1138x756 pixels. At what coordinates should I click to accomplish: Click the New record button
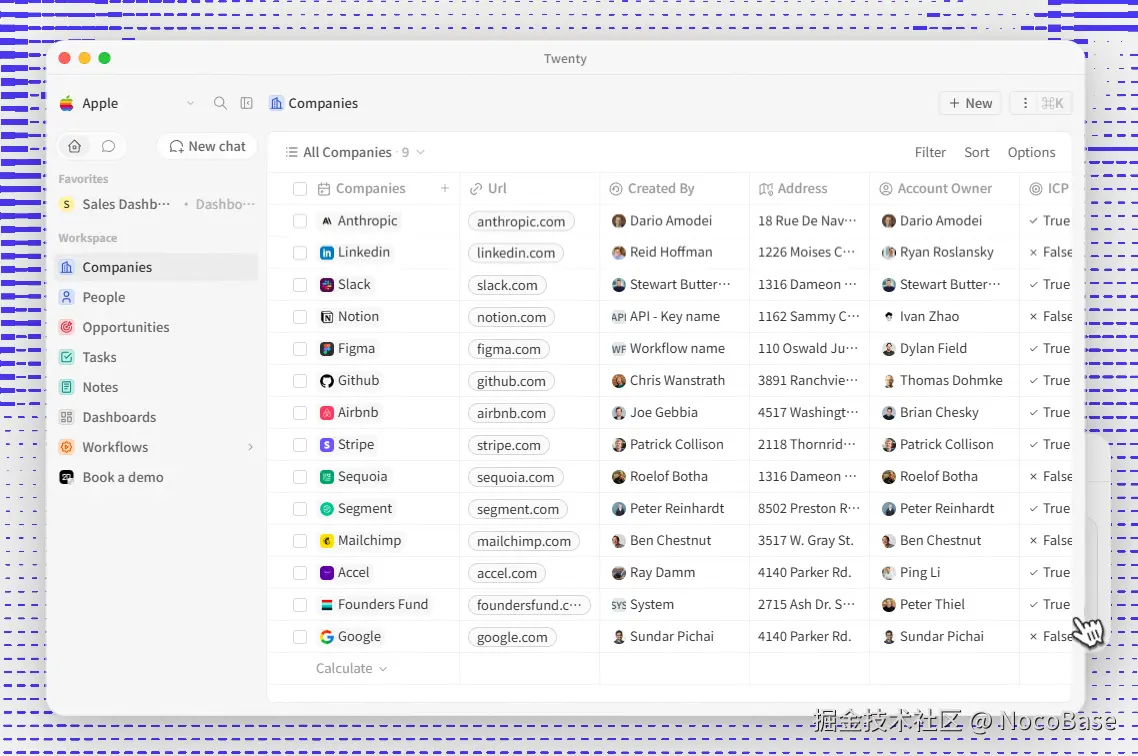pyautogui.click(x=970, y=103)
